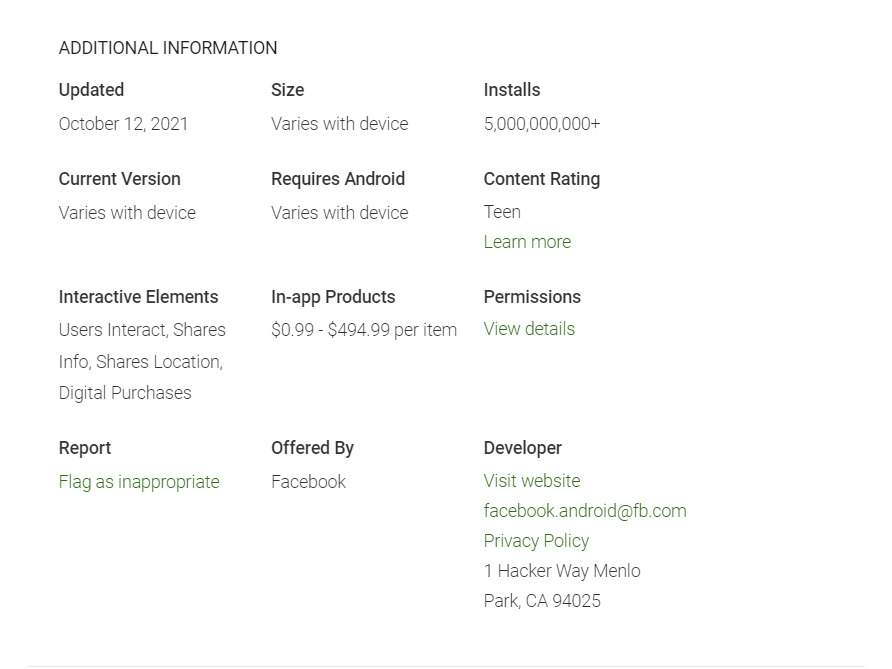Image resolution: width=892 pixels, height=669 pixels.
Task: Open View details under Permissions
Action: tap(529, 329)
